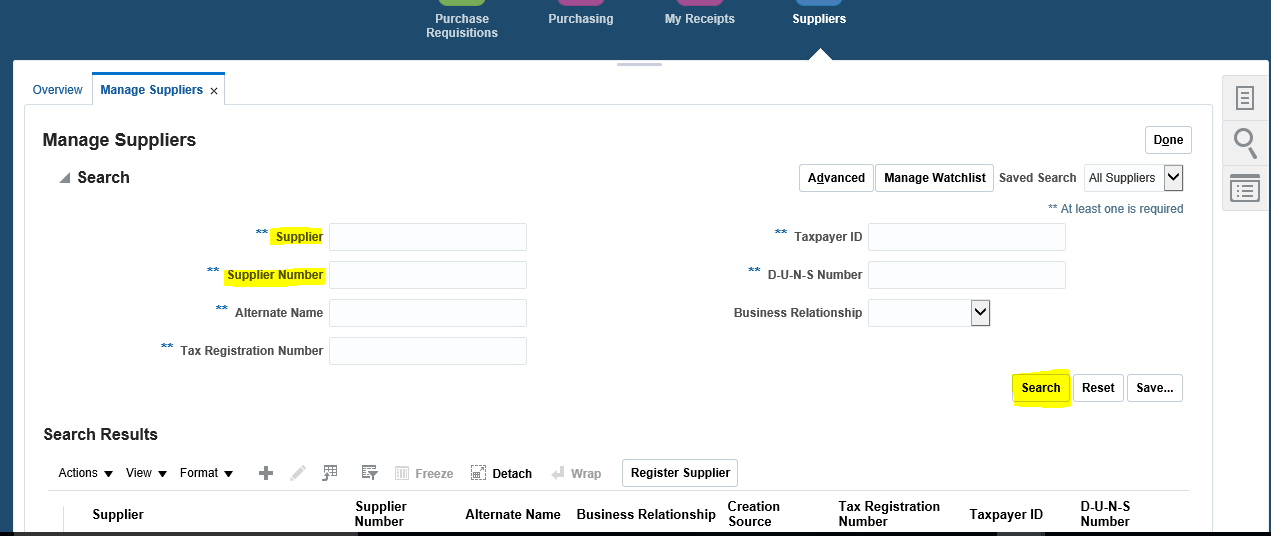Collapse the Search section triangle
Viewport: 1271px width, 536px height.
point(64,178)
